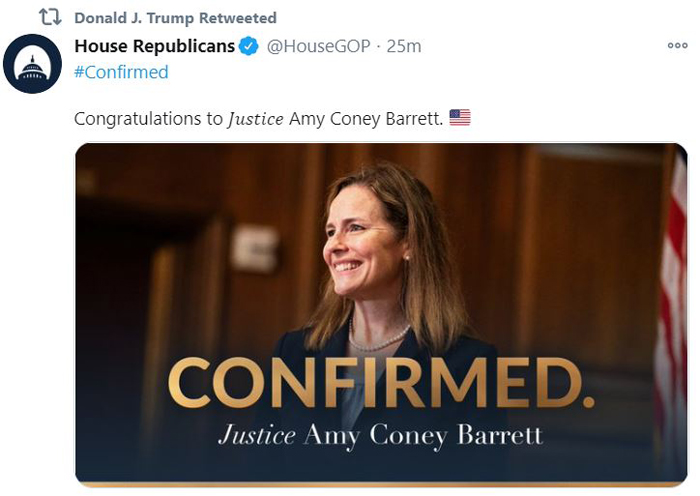Click the pearl necklace in the photo
This screenshot has width=700, height=496.
tap(379, 337)
